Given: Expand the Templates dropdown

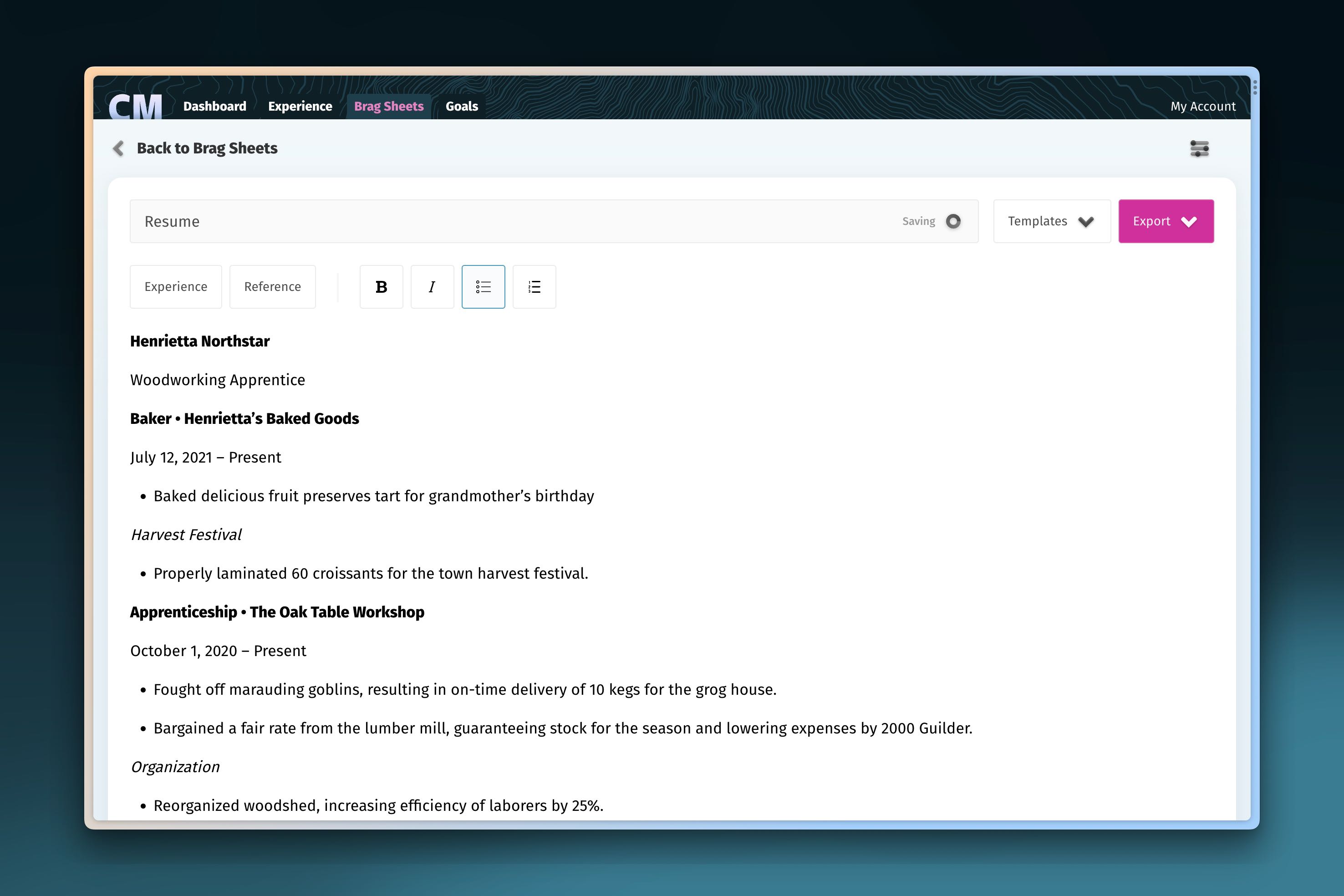Looking at the screenshot, I should coord(1051,221).
